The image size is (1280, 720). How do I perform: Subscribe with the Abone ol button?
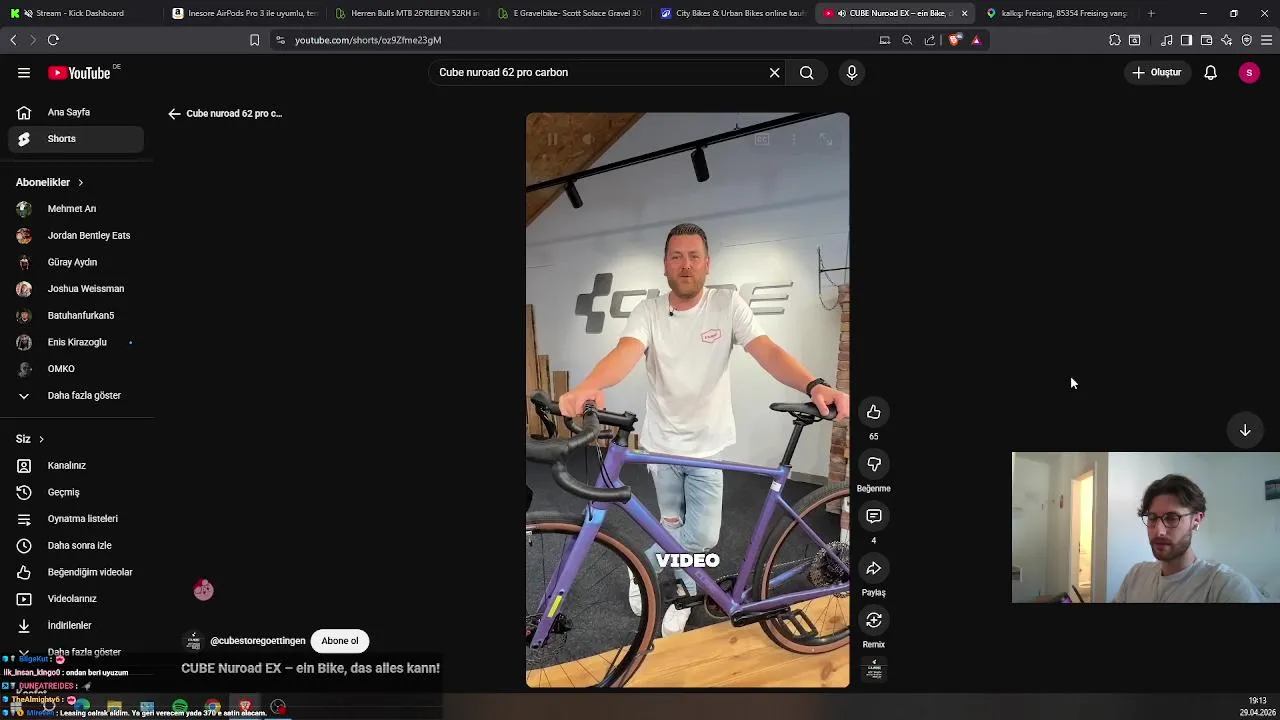click(340, 641)
